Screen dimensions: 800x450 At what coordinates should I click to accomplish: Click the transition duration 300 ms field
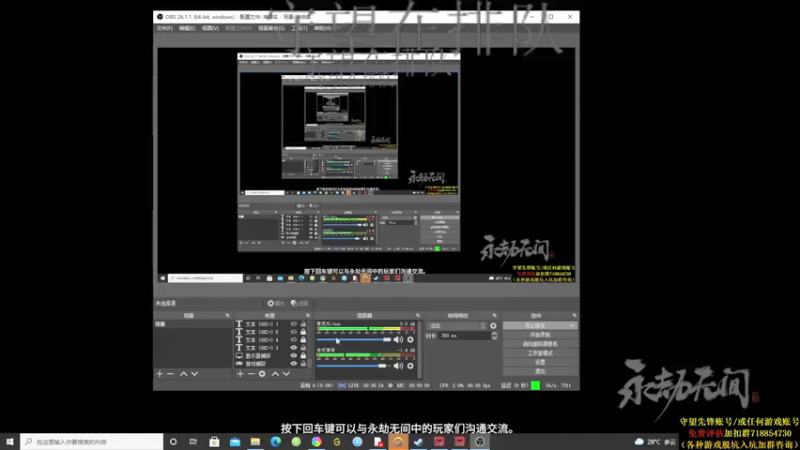tap(464, 336)
